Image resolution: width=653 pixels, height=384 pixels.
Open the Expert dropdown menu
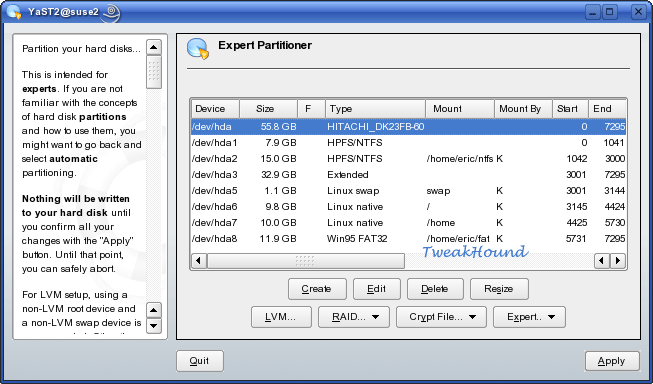(x=529, y=317)
